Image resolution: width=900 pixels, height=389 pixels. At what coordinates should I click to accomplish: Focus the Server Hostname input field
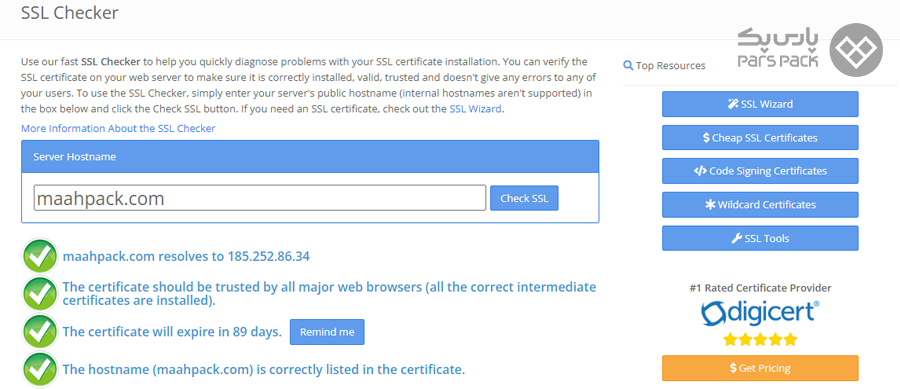pyautogui.click(x=260, y=199)
